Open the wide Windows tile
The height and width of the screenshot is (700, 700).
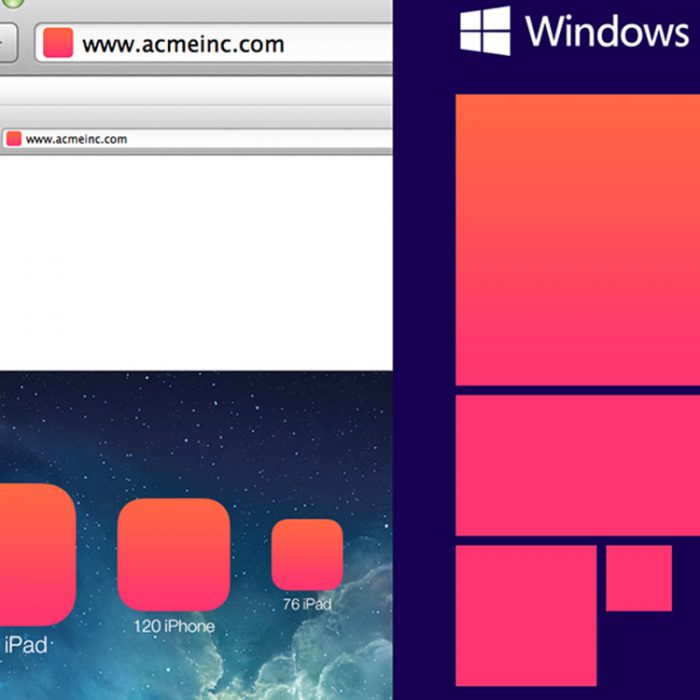click(578, 465)
